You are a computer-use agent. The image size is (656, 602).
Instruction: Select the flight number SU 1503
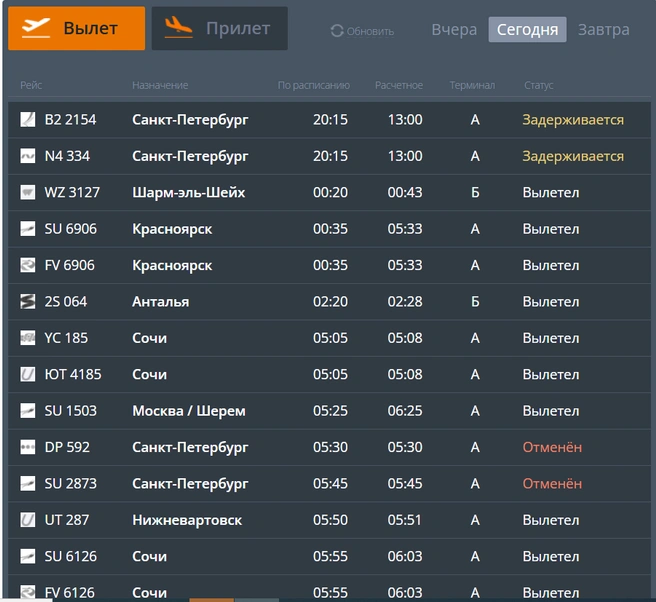71,411
